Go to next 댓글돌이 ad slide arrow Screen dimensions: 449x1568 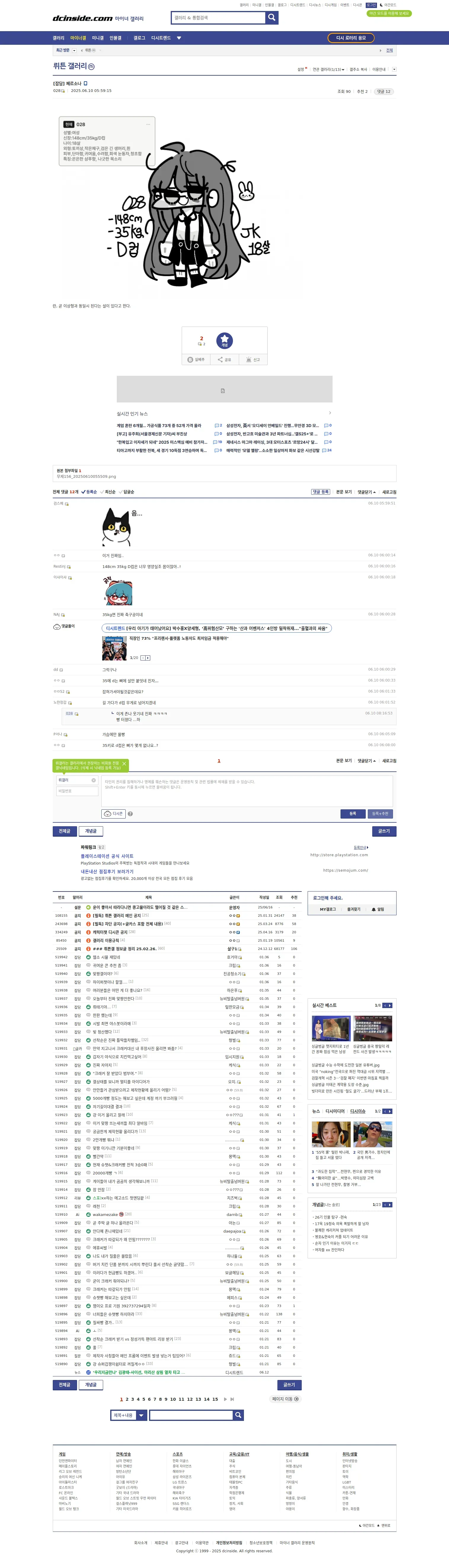pyautogui.click(x=148, y=658)
